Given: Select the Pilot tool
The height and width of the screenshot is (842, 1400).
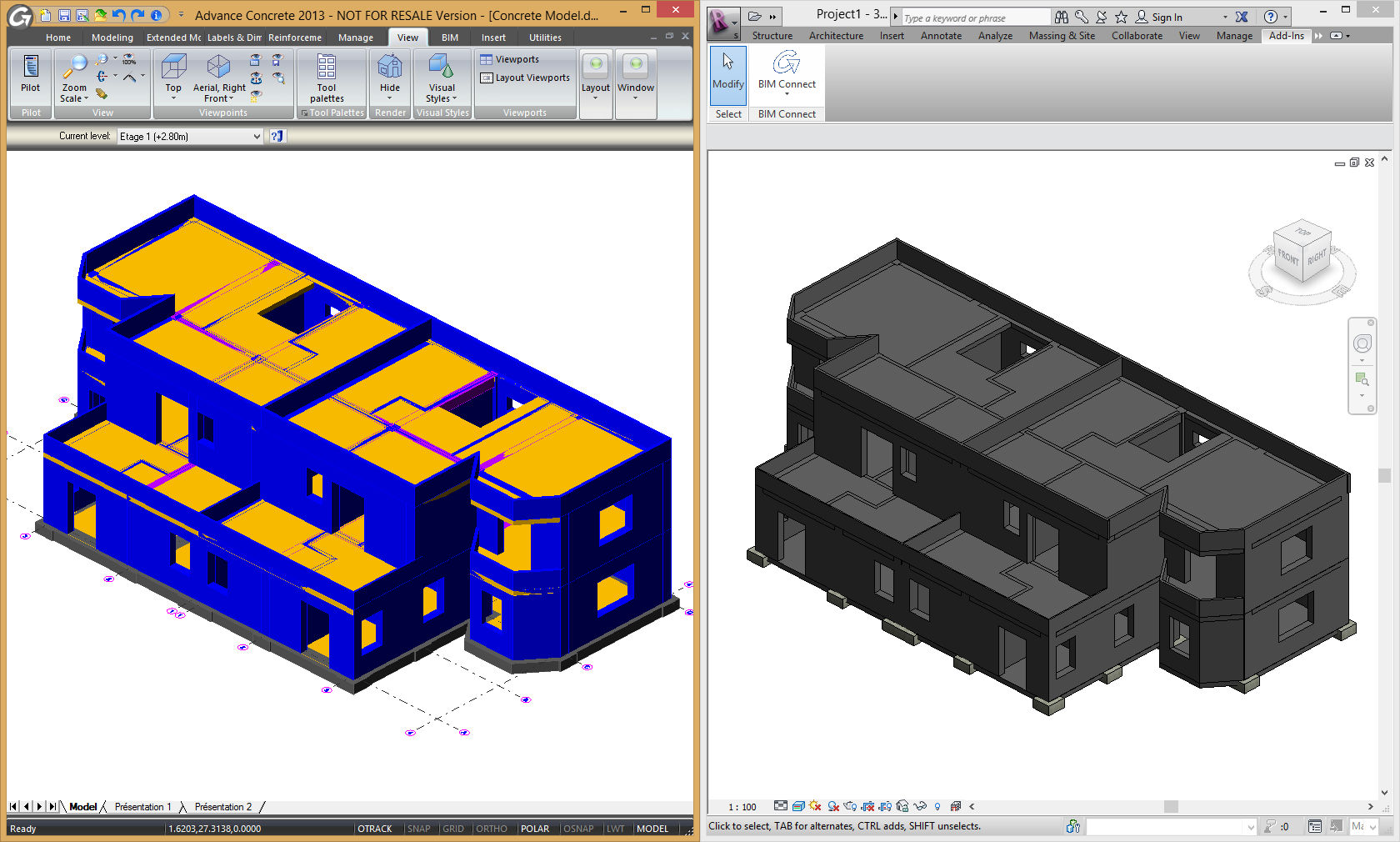Looking at the screenshot, I should tap(30, 75).
